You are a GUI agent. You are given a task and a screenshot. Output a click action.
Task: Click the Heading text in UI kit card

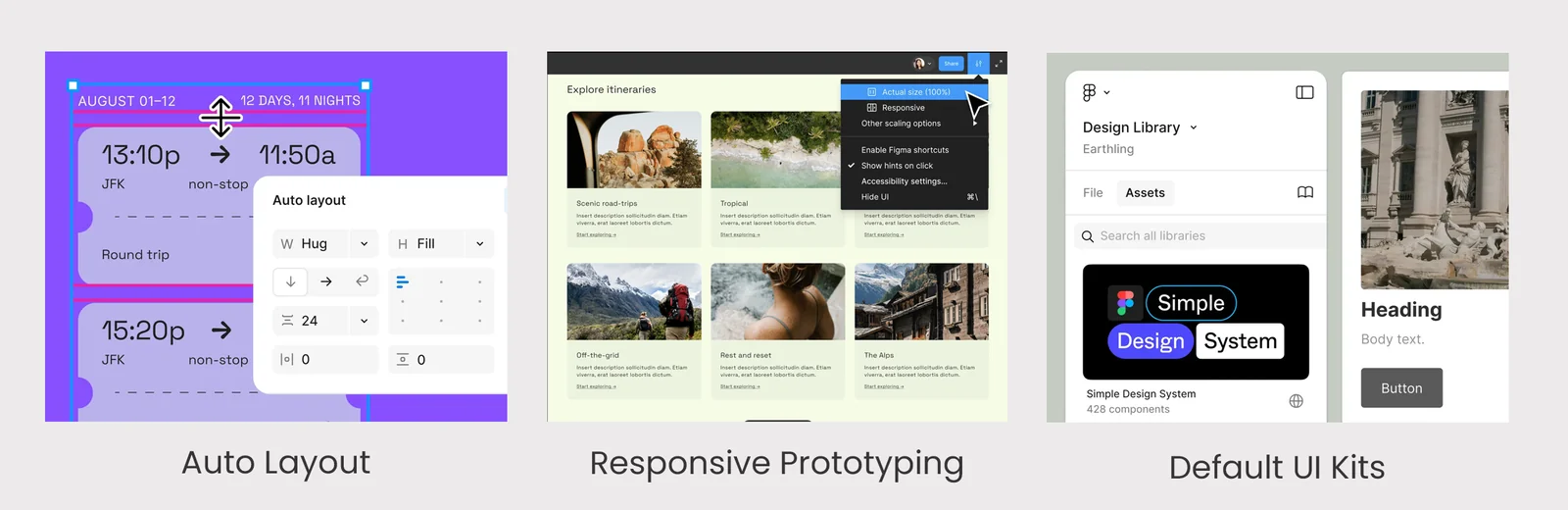tap(1401, 310)
